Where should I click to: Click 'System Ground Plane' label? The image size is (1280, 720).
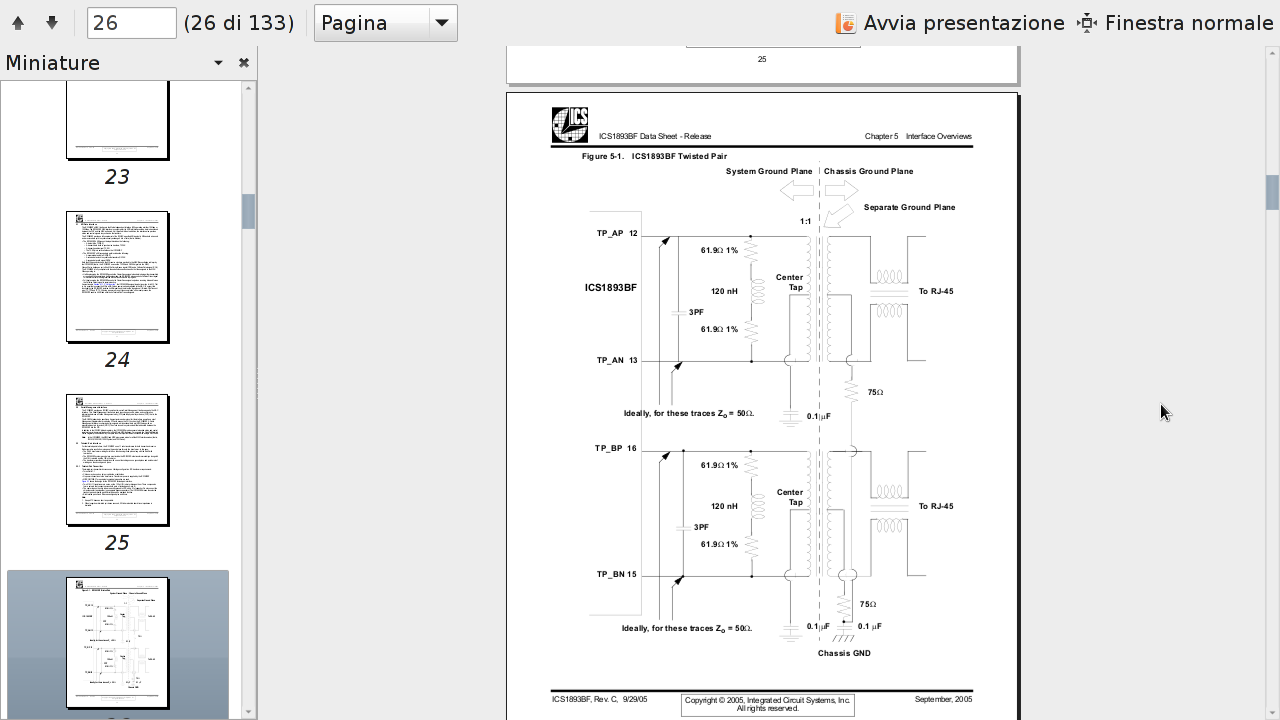point(769,171)
